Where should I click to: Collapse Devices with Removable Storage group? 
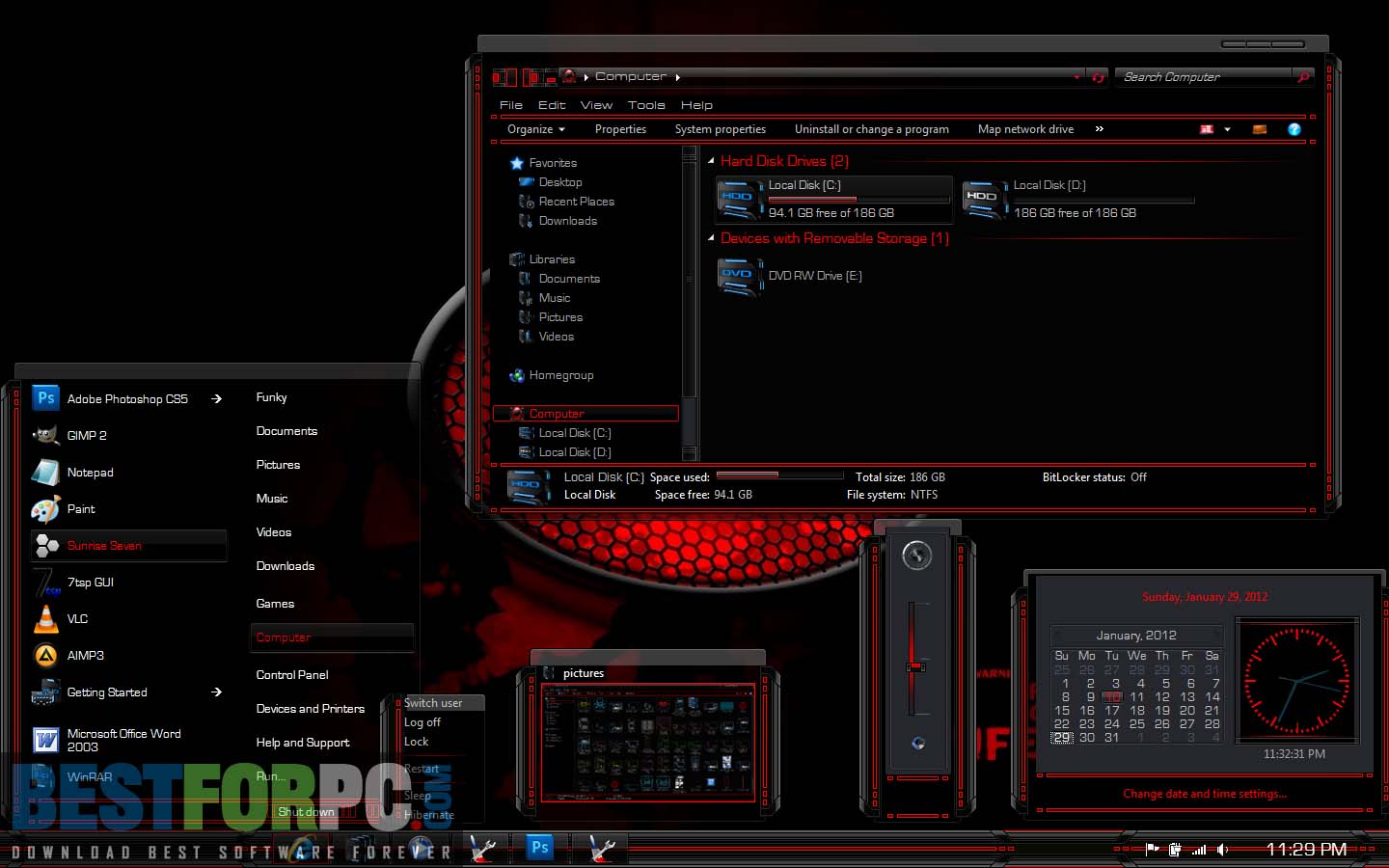tap(712, 238)
